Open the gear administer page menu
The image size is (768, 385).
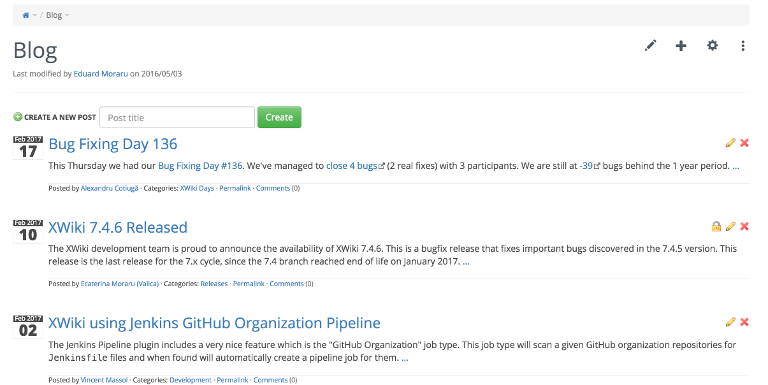click(712, 46)
